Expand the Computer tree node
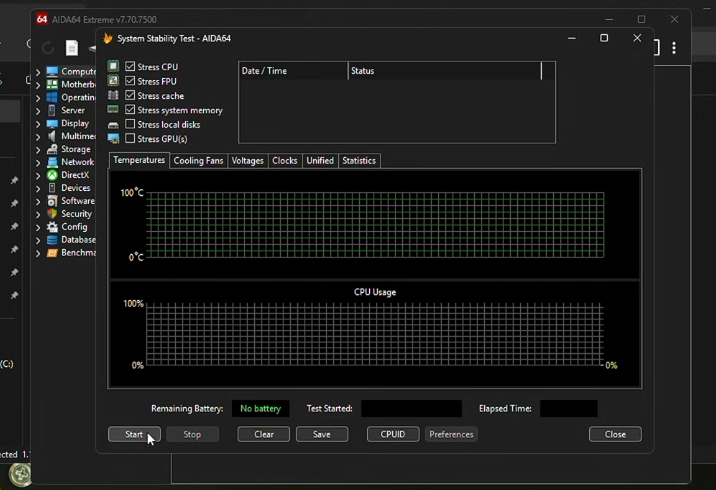The image size is (716, 490). [x=38, y=72]
